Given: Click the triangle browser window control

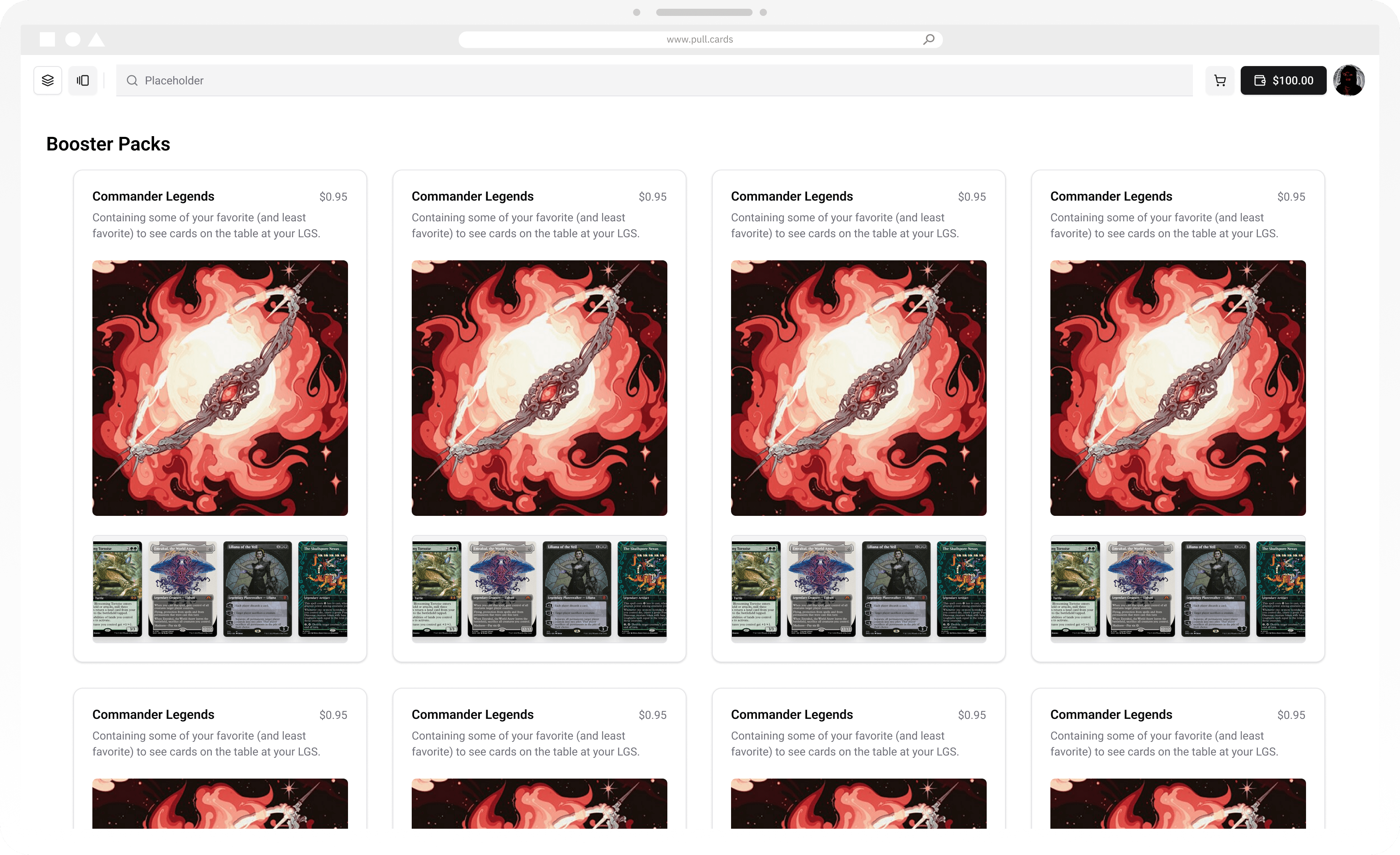Looking at the screenshot, I should 97,39.
